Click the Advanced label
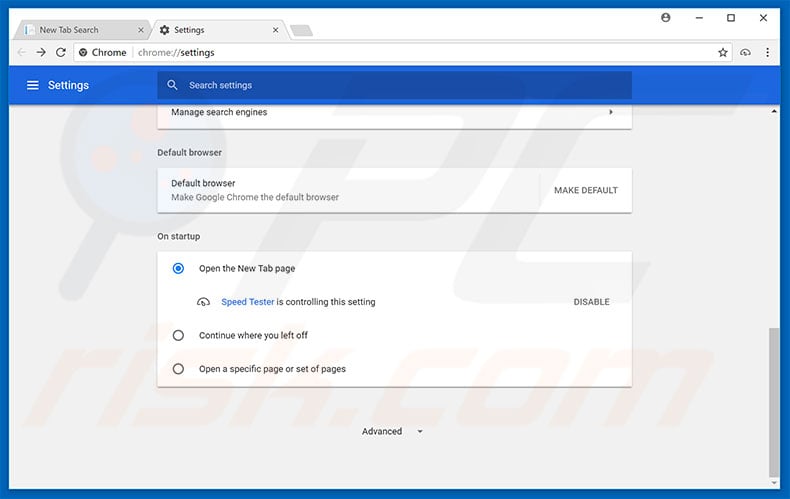This screenshot has height=499, width=790. pos(382,431)
